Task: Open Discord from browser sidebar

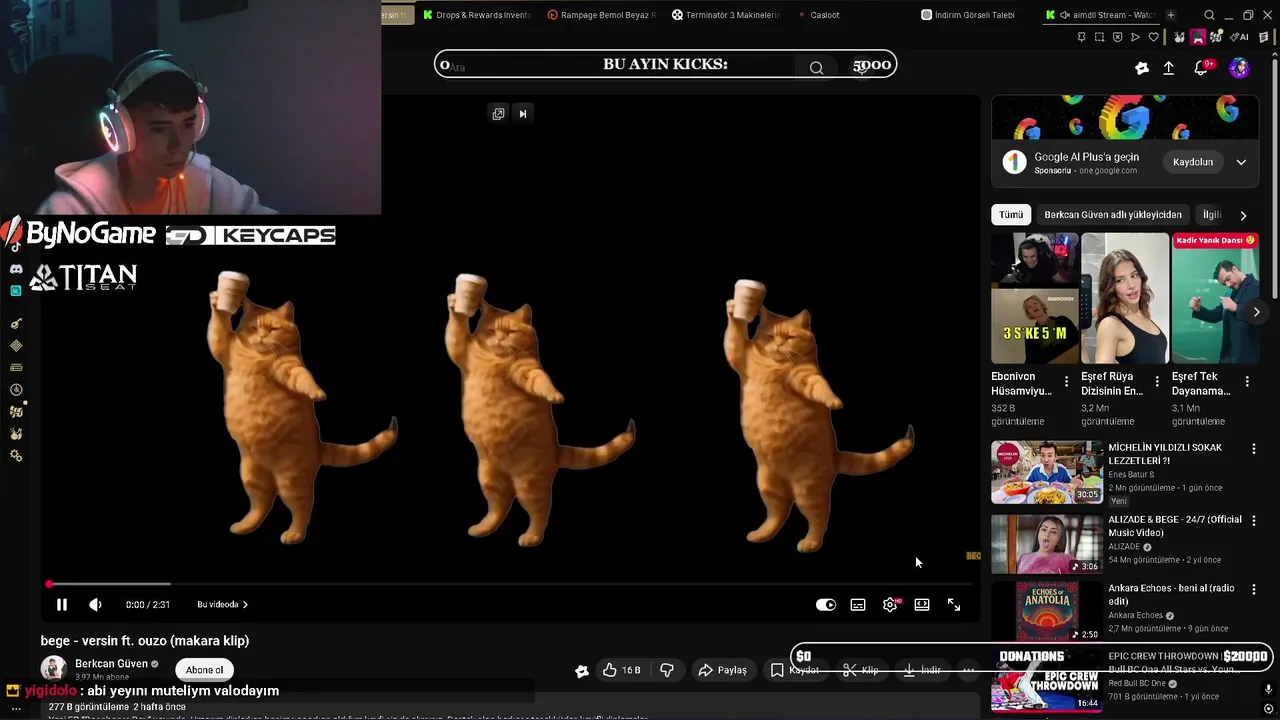Action: coord(16,269)
